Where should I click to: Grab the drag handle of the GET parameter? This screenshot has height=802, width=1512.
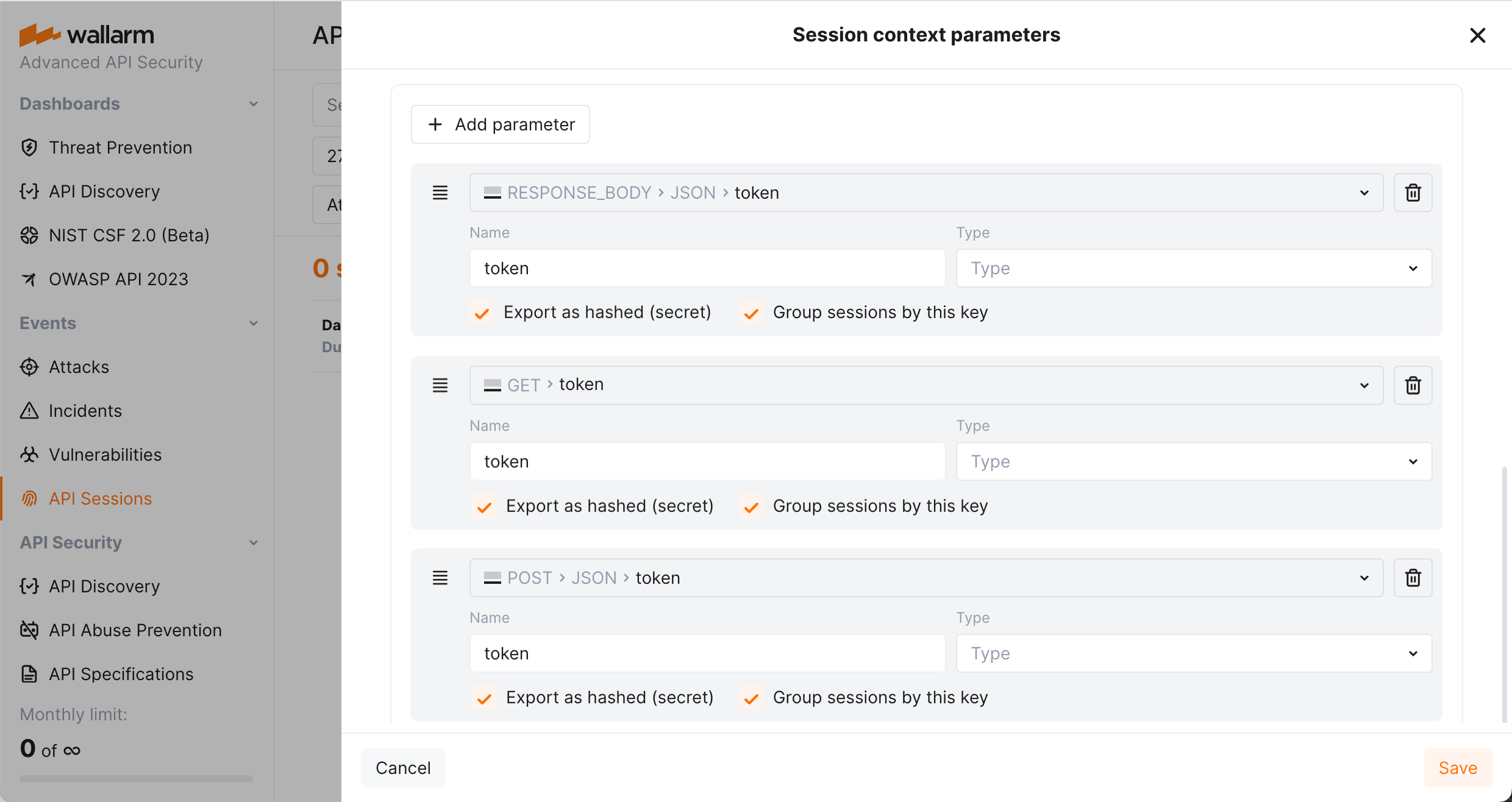point(440,385)
